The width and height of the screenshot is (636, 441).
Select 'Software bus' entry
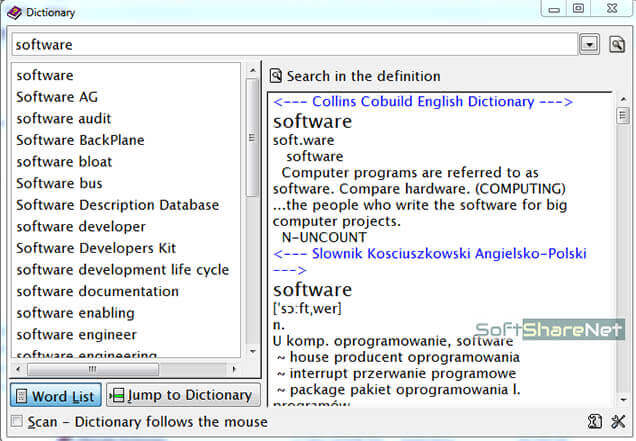click(59, 183)
